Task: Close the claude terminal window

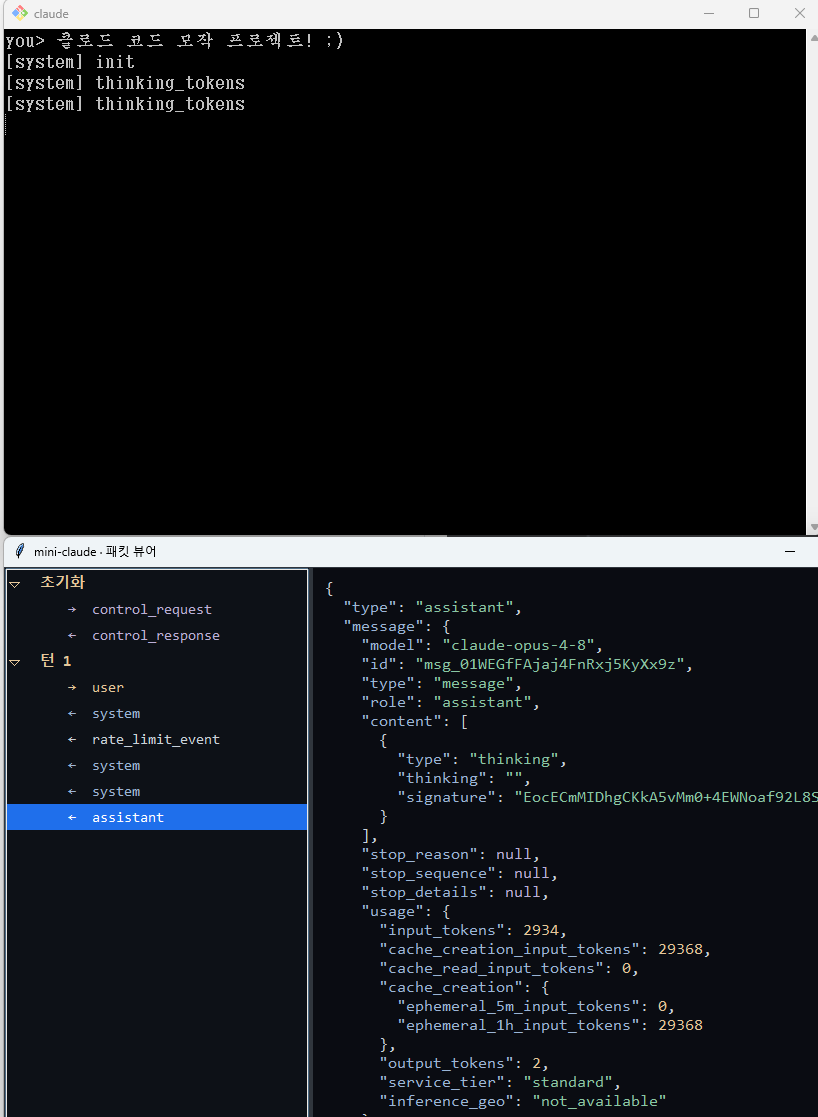Action: (x=799, y=13)
